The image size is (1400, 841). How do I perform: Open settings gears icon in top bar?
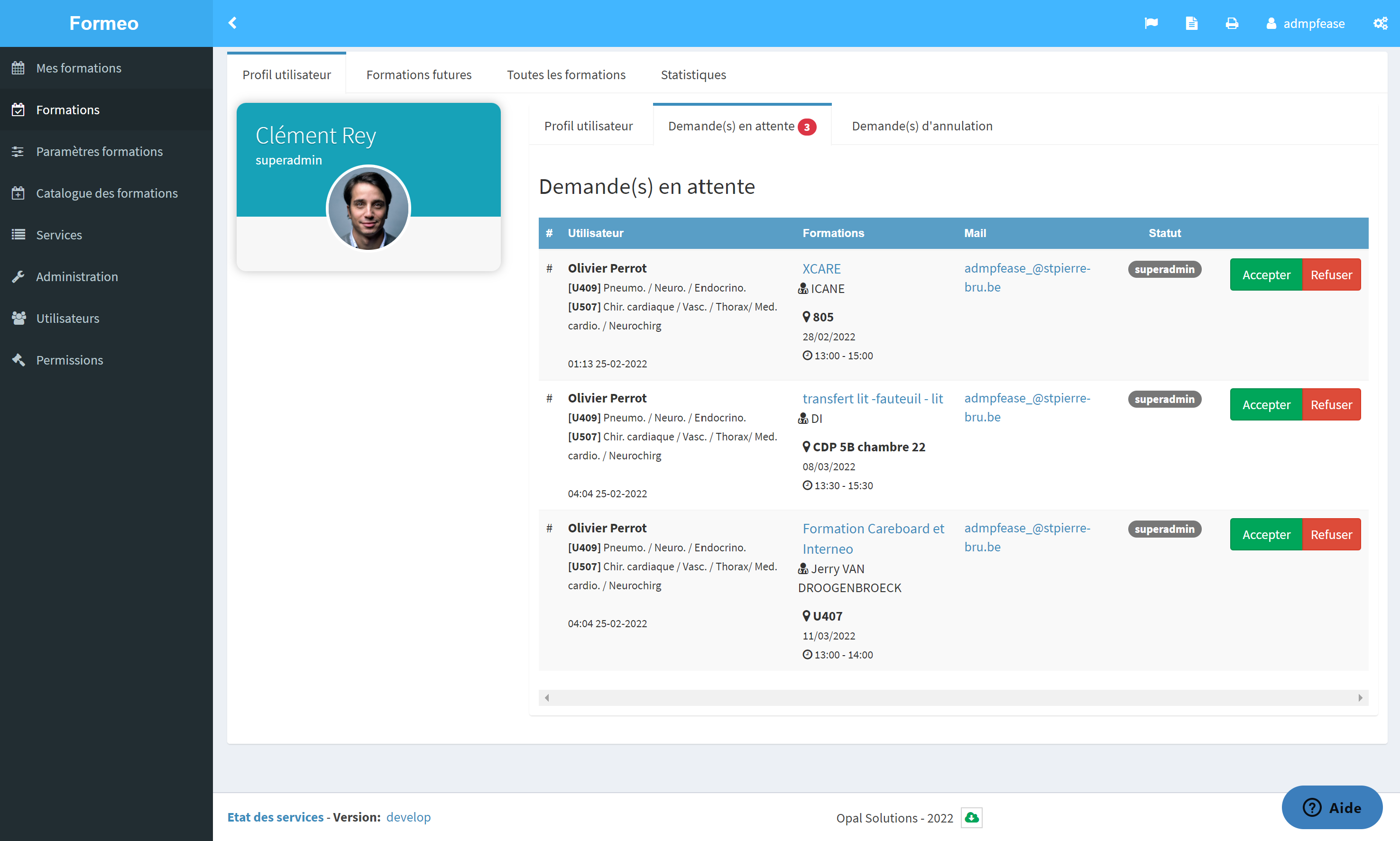1380,23
